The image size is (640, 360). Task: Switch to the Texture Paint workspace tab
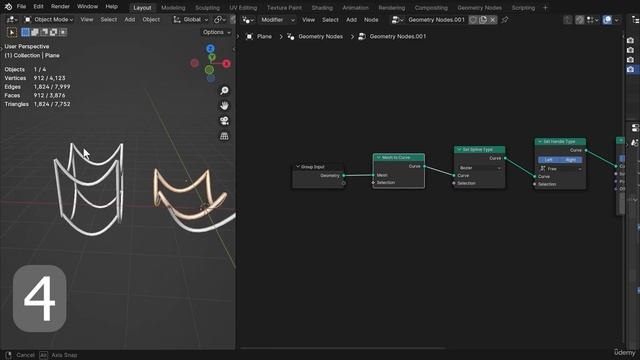point(284,8)
